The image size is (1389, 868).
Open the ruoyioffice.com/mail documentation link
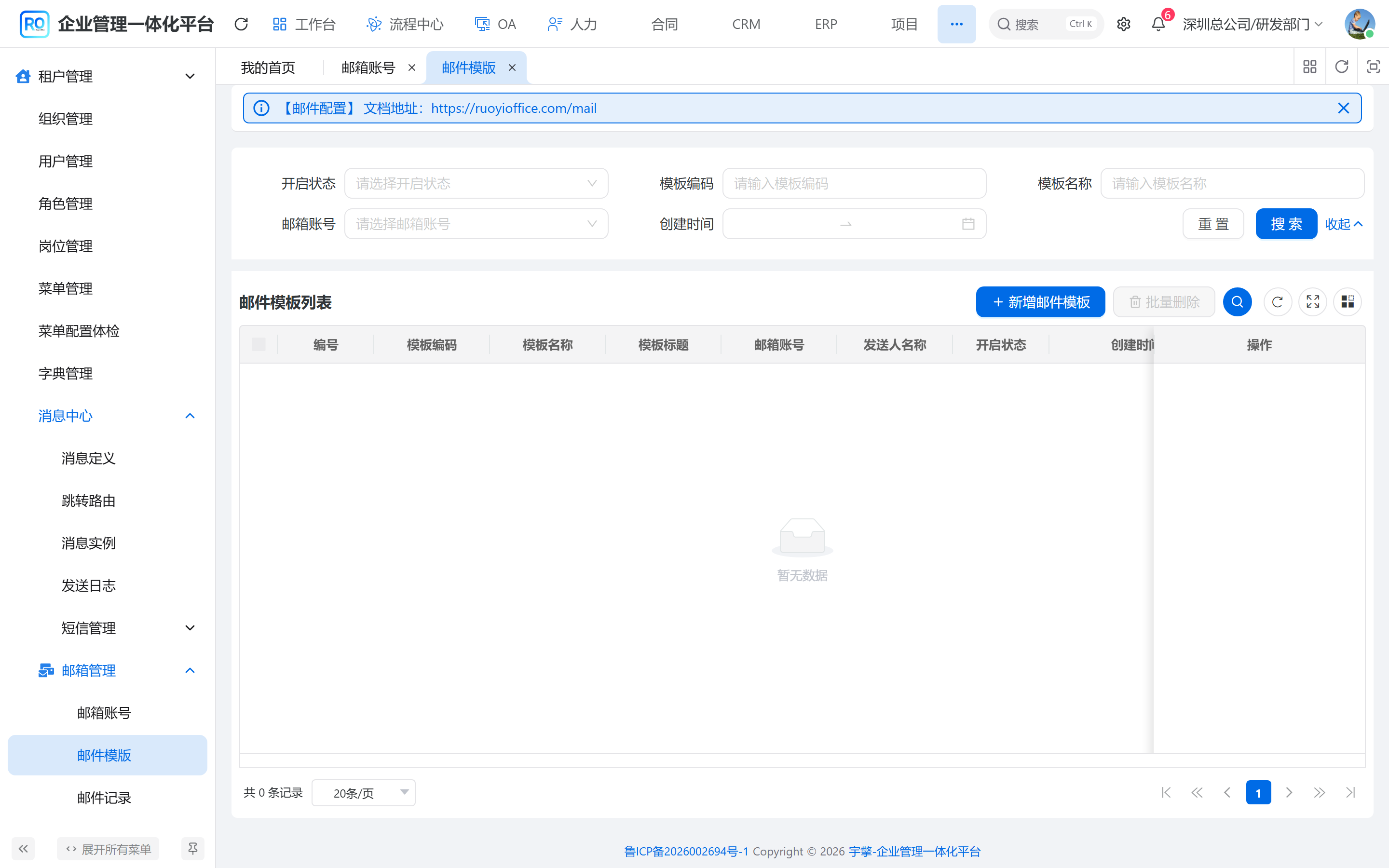tap(514, 108)
